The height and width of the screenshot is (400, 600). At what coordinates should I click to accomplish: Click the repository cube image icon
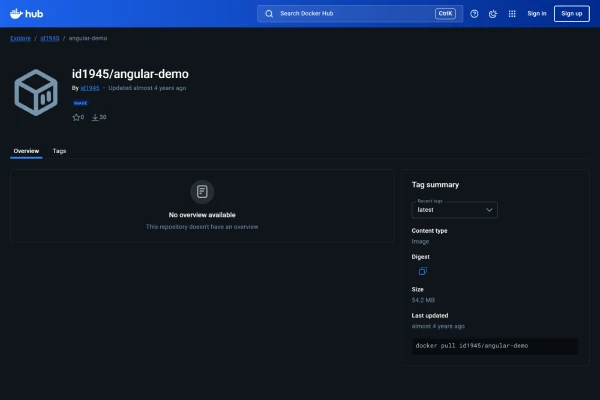36,92
